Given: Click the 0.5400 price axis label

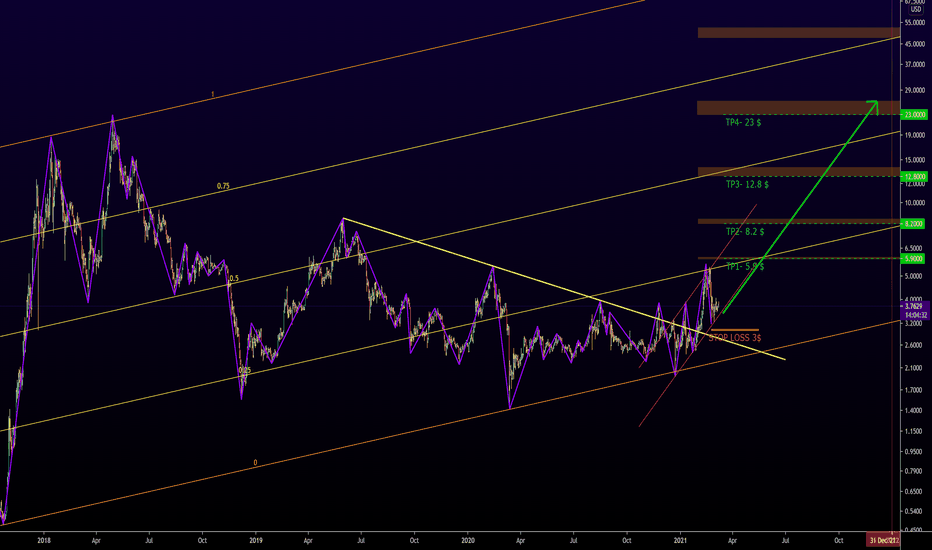Looking at the screenshot, I should coord(914,511).
